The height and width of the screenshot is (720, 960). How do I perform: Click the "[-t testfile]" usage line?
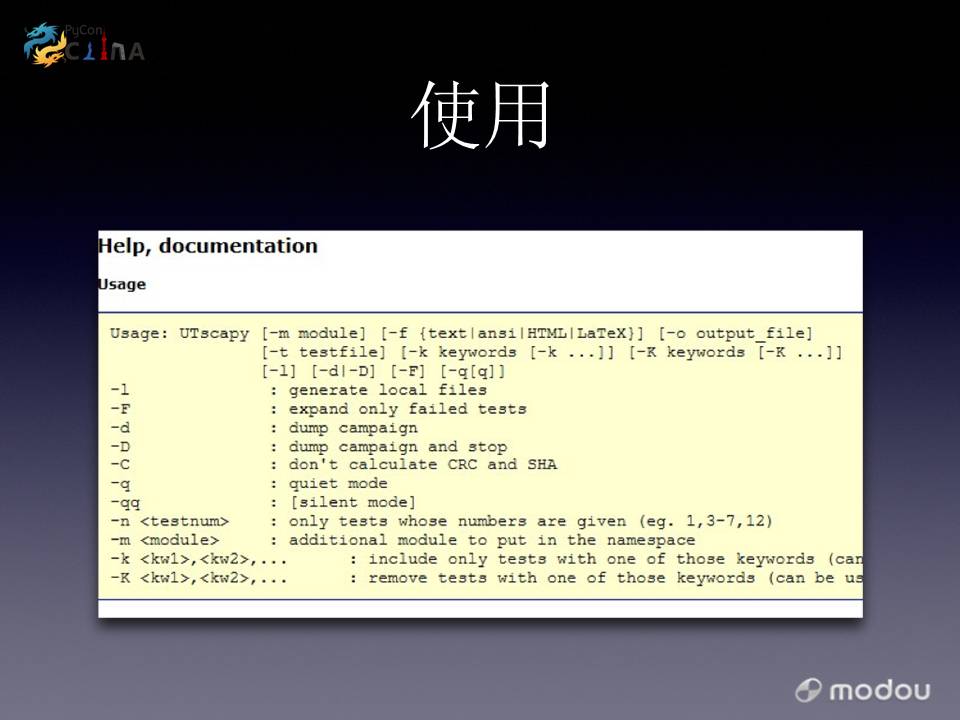tap(552, 353)
